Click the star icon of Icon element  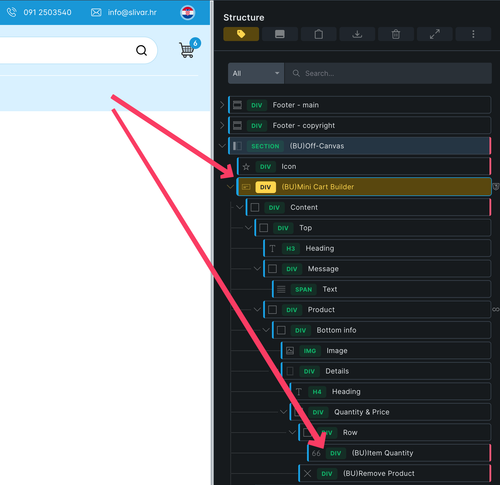(246, 167)
